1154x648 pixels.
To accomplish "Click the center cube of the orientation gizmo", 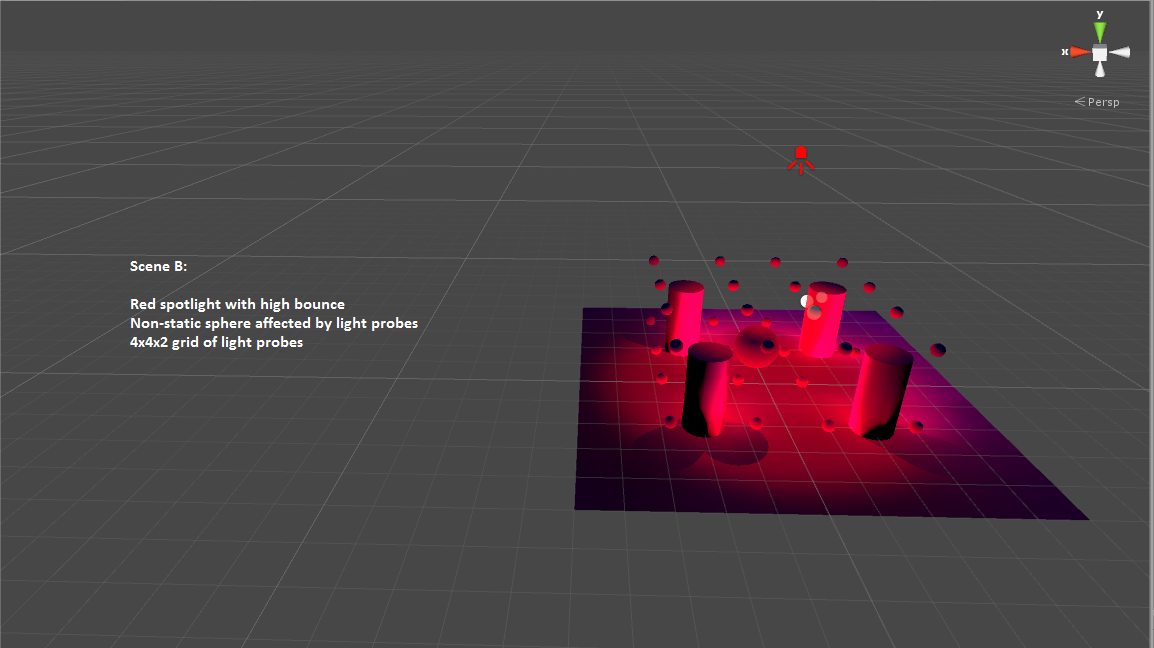I will pyautogui.click(x=1098, y=51).
